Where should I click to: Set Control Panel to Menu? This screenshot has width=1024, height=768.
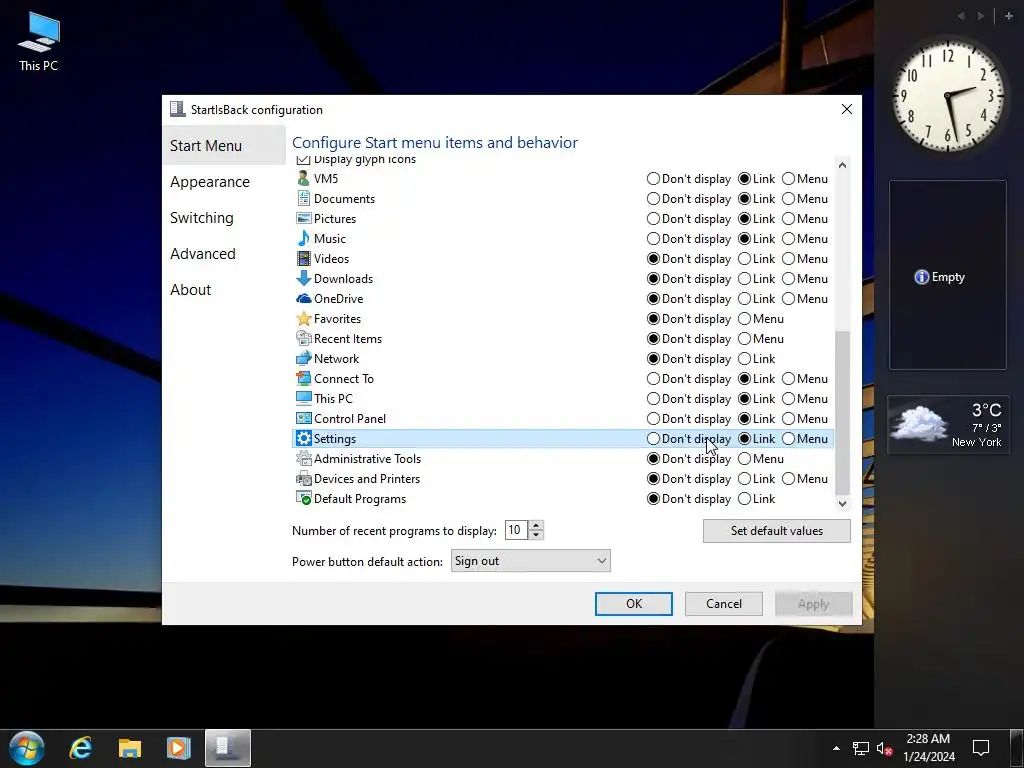point(788,419)
